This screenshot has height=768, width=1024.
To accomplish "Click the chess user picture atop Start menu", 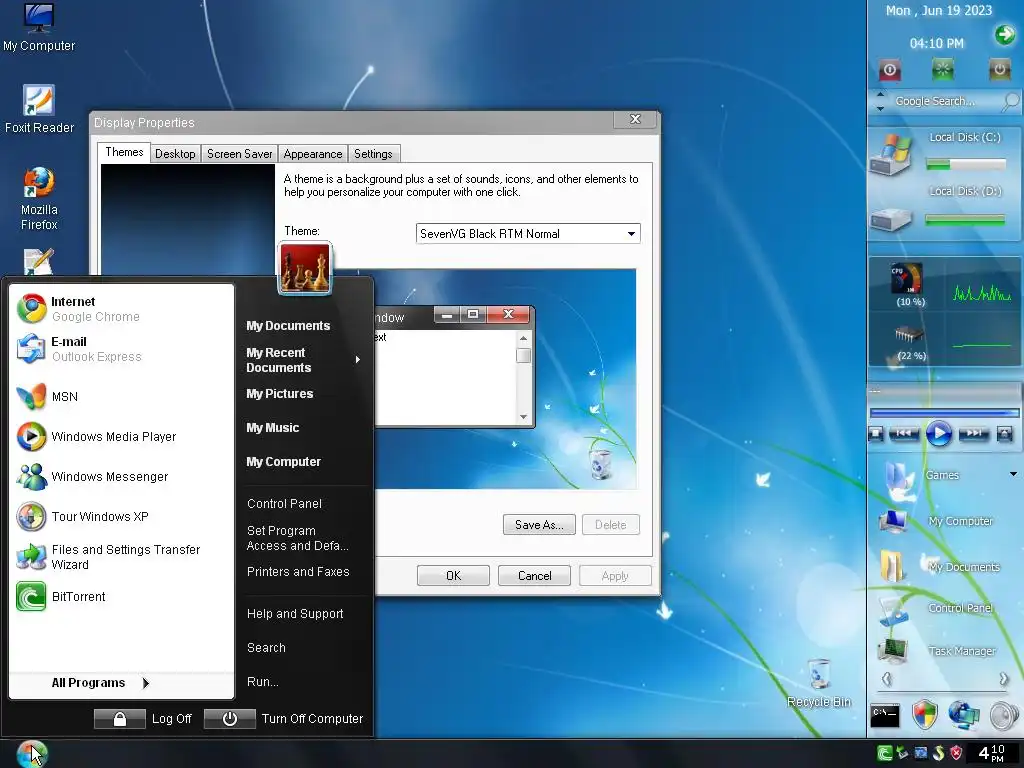I will point(305,268).
